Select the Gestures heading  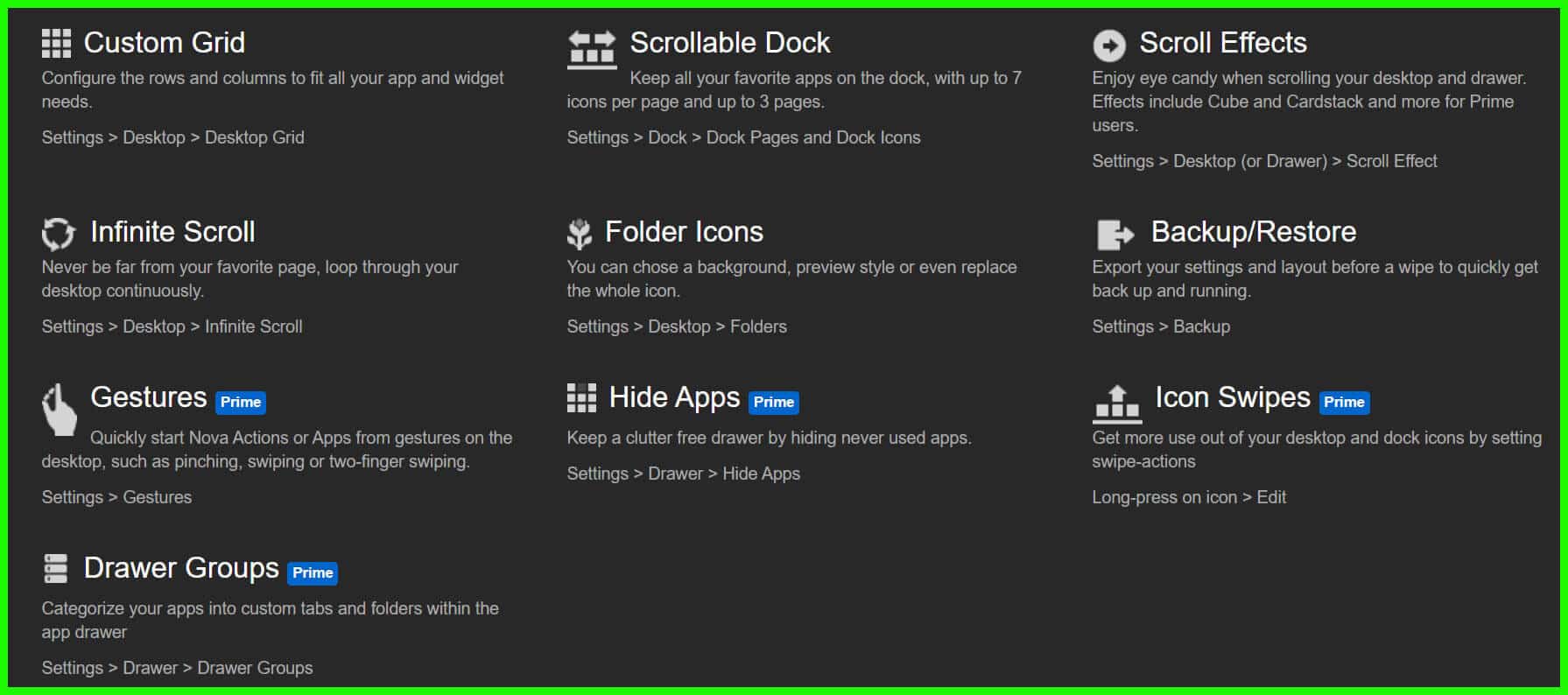[149, 397]
